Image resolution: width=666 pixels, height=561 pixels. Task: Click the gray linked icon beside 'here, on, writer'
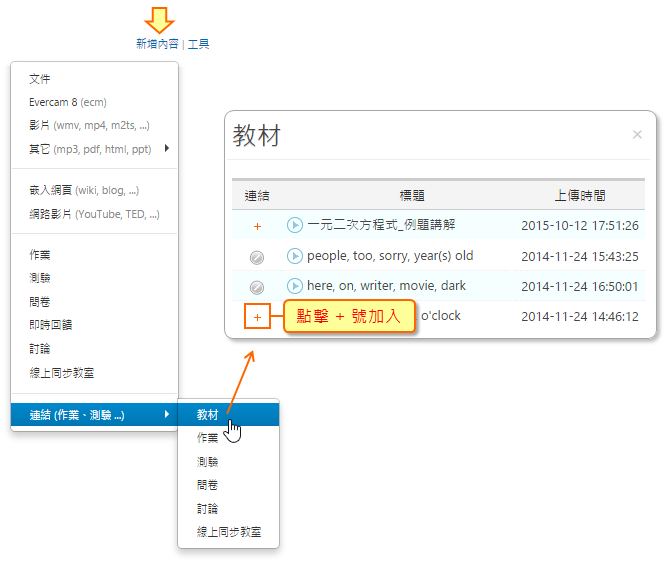click(x=257, y=287)
